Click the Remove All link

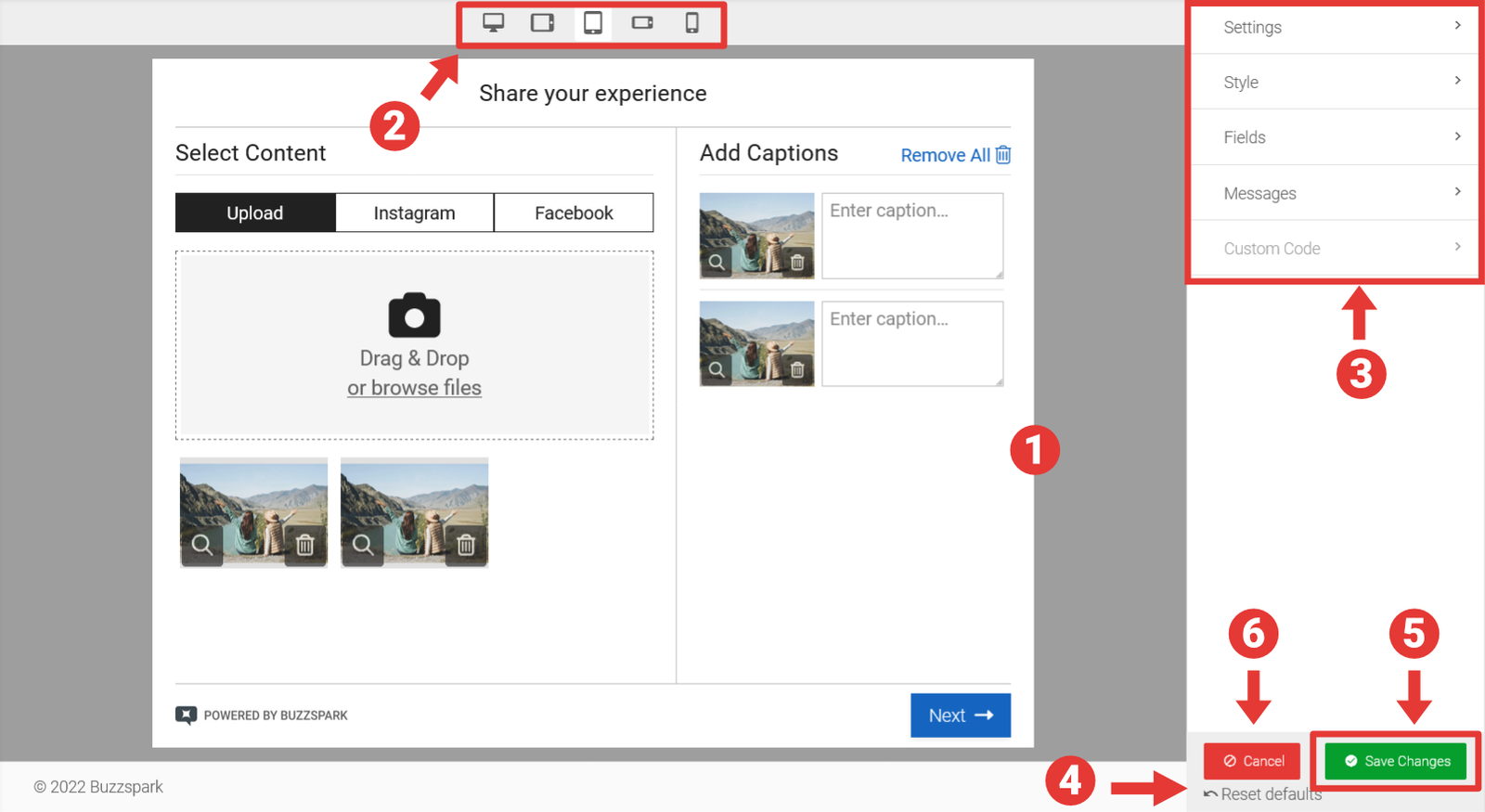click(954, 155)
